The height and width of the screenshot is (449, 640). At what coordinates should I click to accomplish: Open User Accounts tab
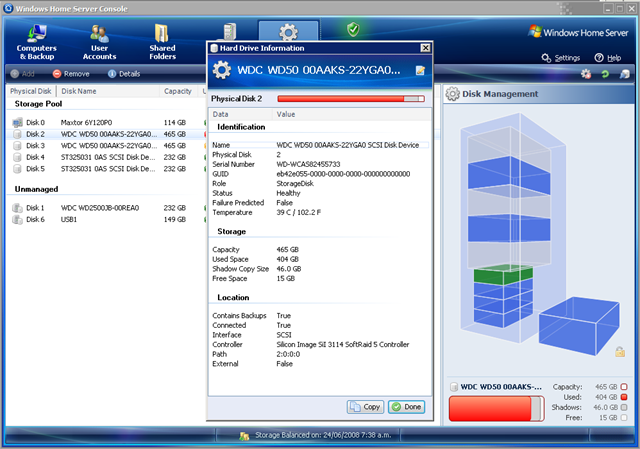point(99,42)
